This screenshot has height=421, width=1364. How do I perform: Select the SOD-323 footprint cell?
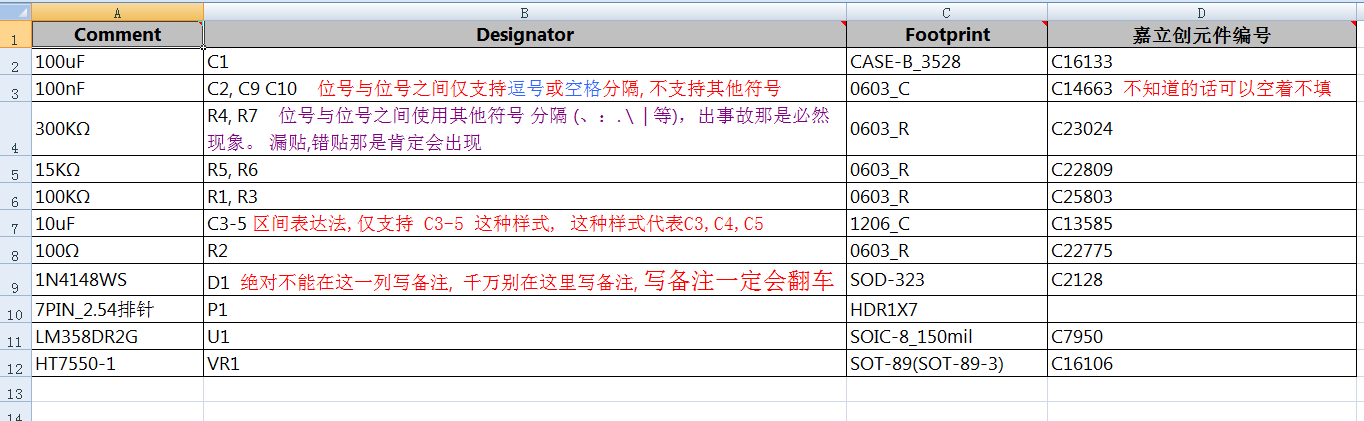point(947,280)
